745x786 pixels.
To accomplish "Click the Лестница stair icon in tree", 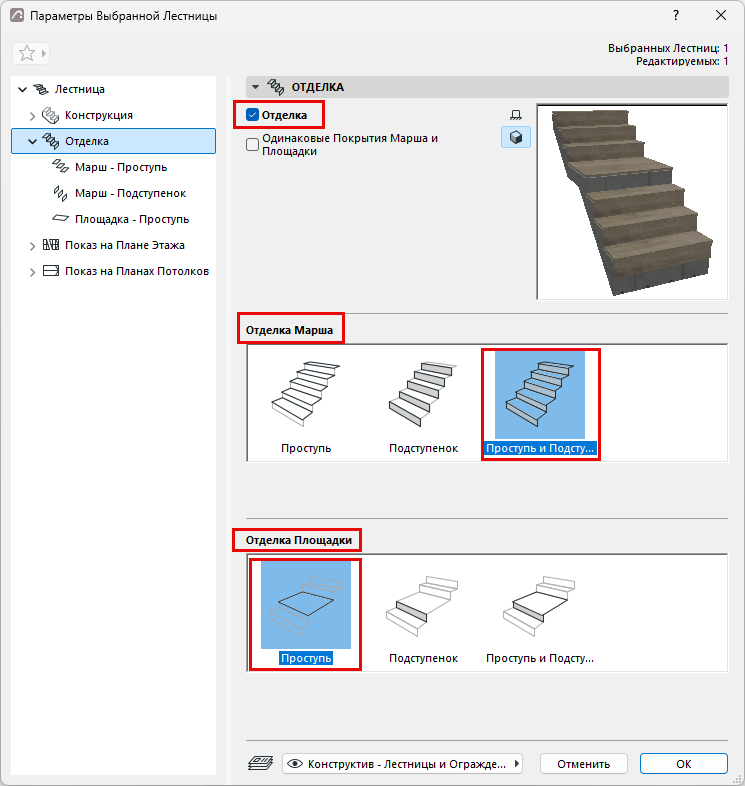I will [x=41, y=89].
